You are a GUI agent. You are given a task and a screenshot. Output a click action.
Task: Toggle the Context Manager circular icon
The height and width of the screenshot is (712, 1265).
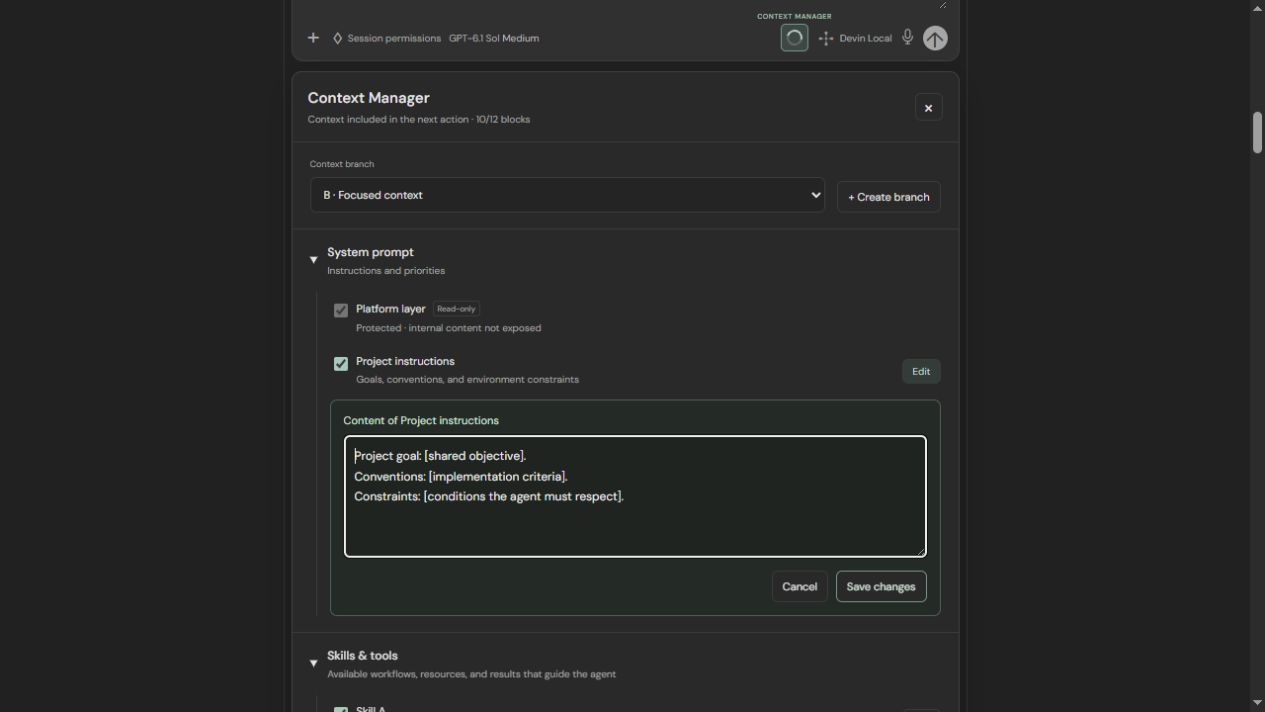coord(794,38)
